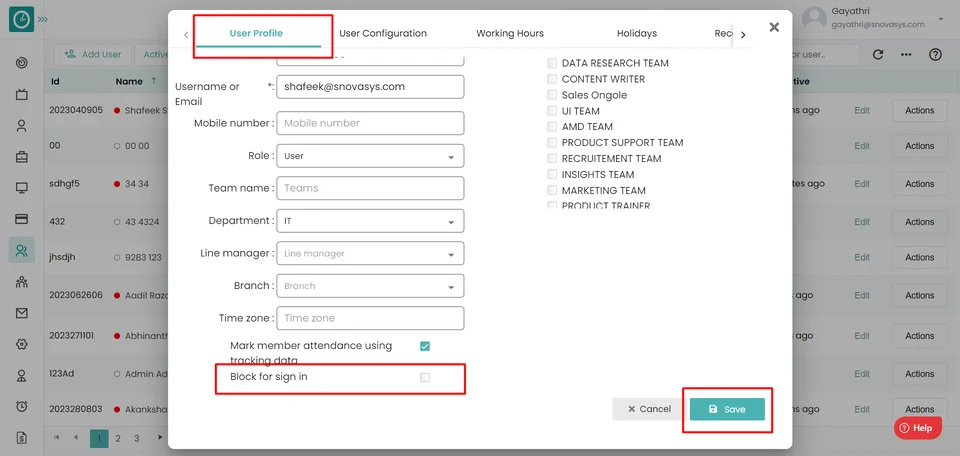Click the refresh icon in the toolbar
Screen dimensions: 960x456
pos(878,54)
